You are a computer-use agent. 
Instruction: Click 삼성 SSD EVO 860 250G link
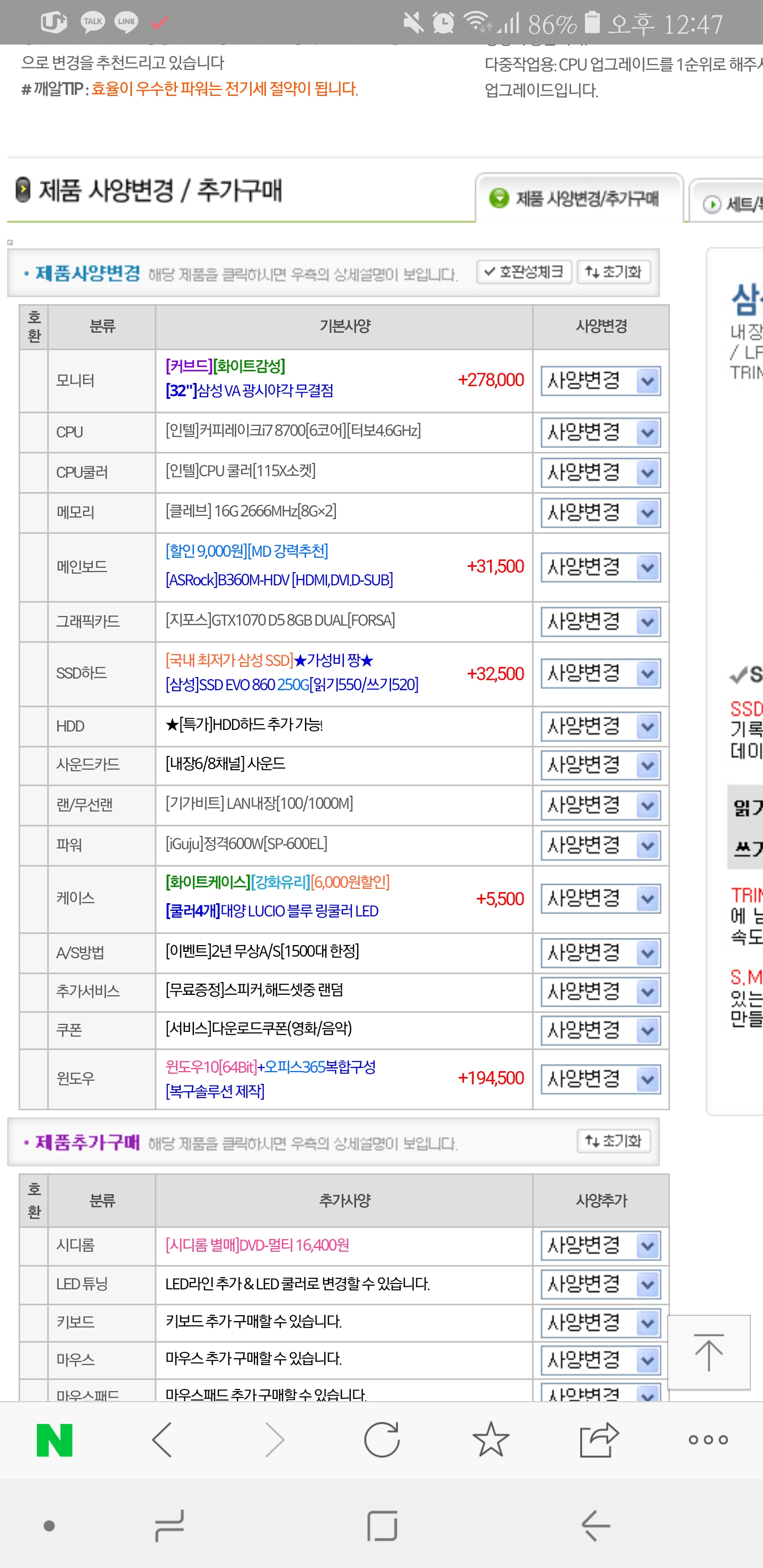coord(291,685)
